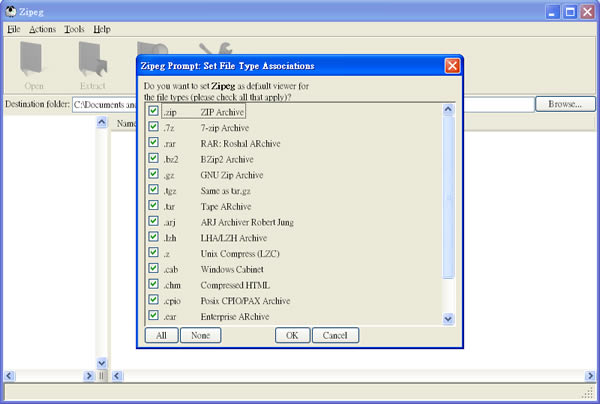
Task: Uncheck the .arj ARJ Archiver checkbox
Action: pos(153,221)
